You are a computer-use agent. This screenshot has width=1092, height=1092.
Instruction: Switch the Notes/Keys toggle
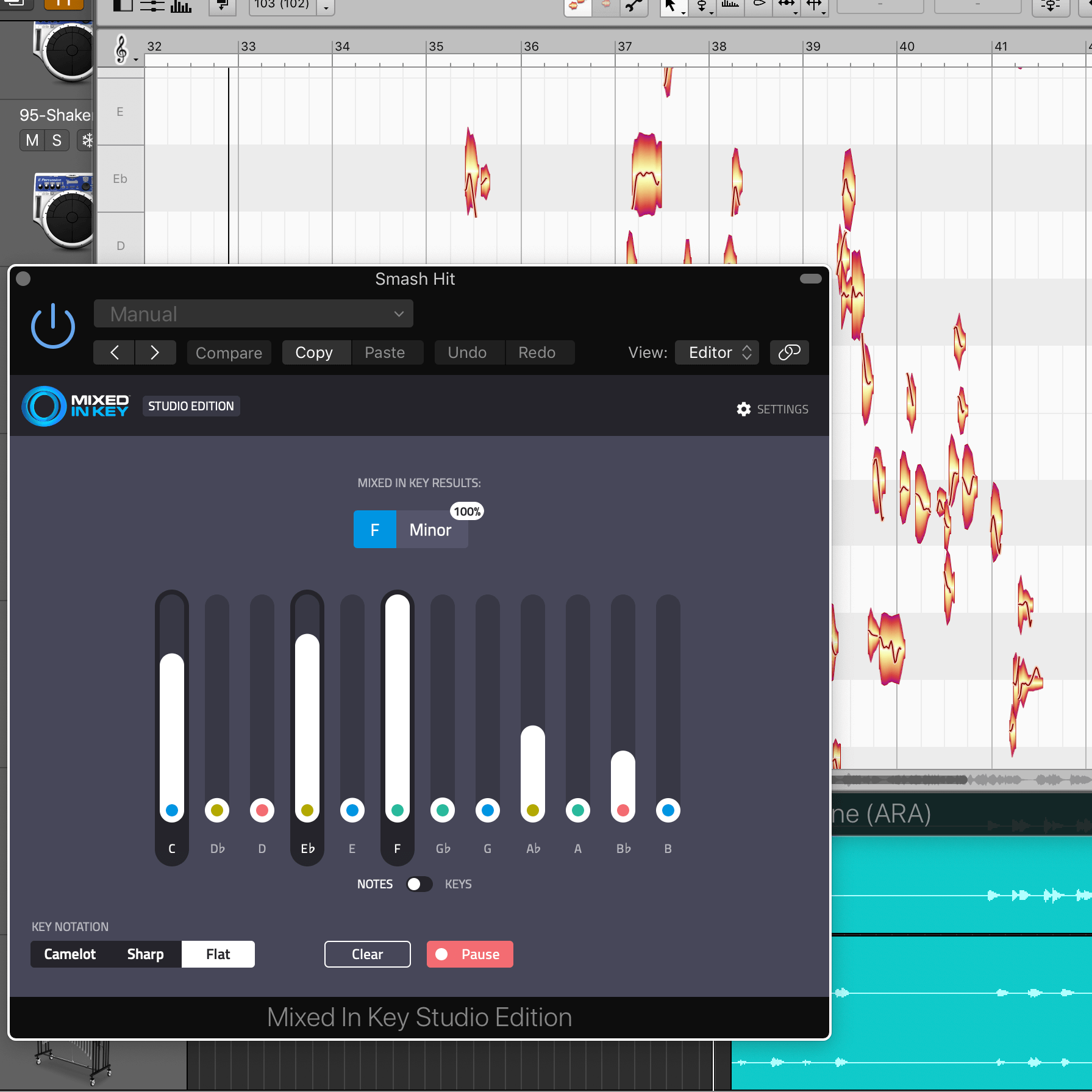click(419, 884)
